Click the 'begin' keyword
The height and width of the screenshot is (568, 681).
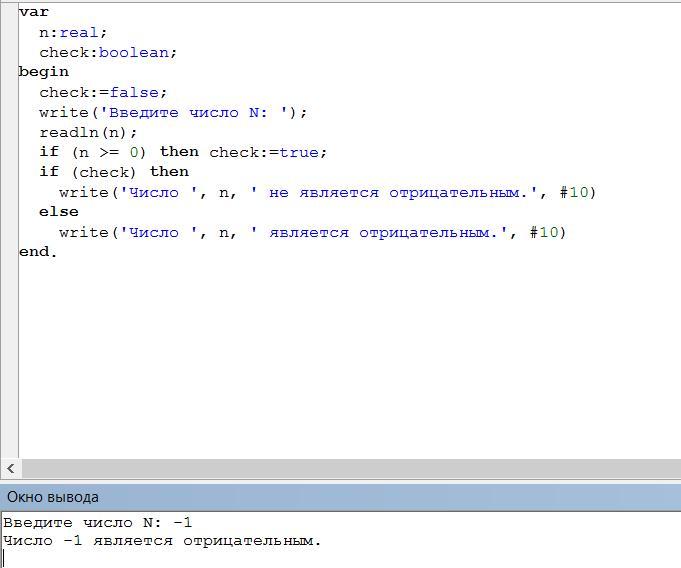click(x=44, y=72)
